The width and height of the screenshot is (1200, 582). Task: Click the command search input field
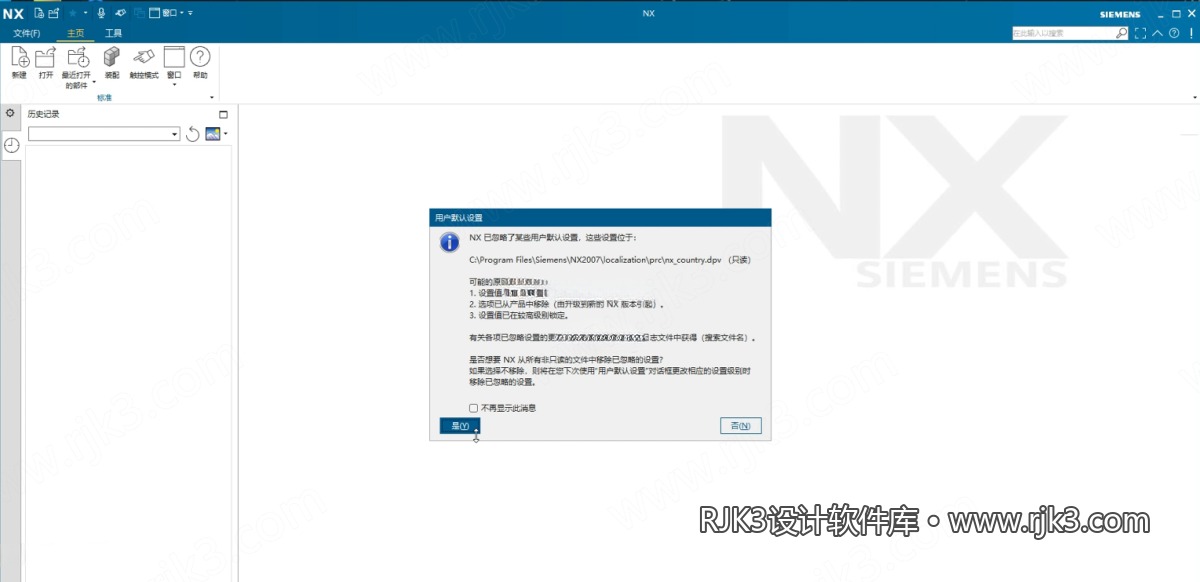click(1063, 33)
